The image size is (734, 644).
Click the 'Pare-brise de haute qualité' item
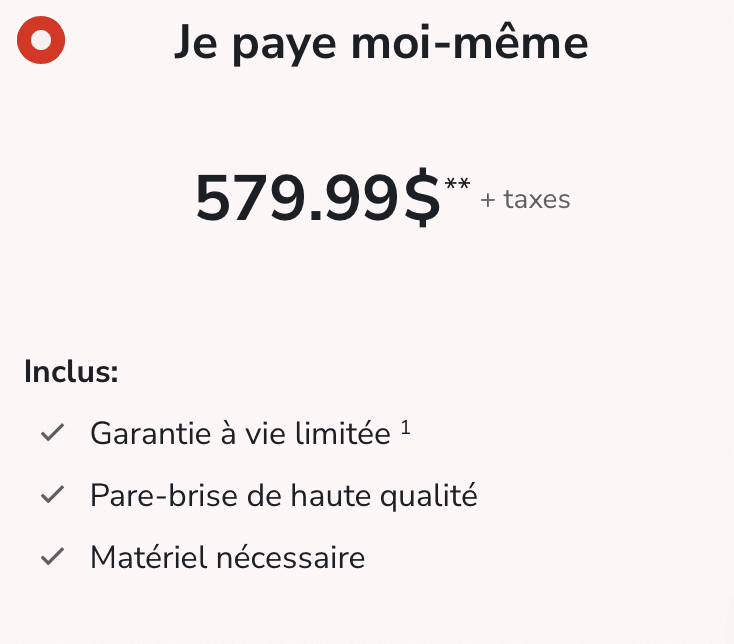pyautogui.click(x=284, y=496)
